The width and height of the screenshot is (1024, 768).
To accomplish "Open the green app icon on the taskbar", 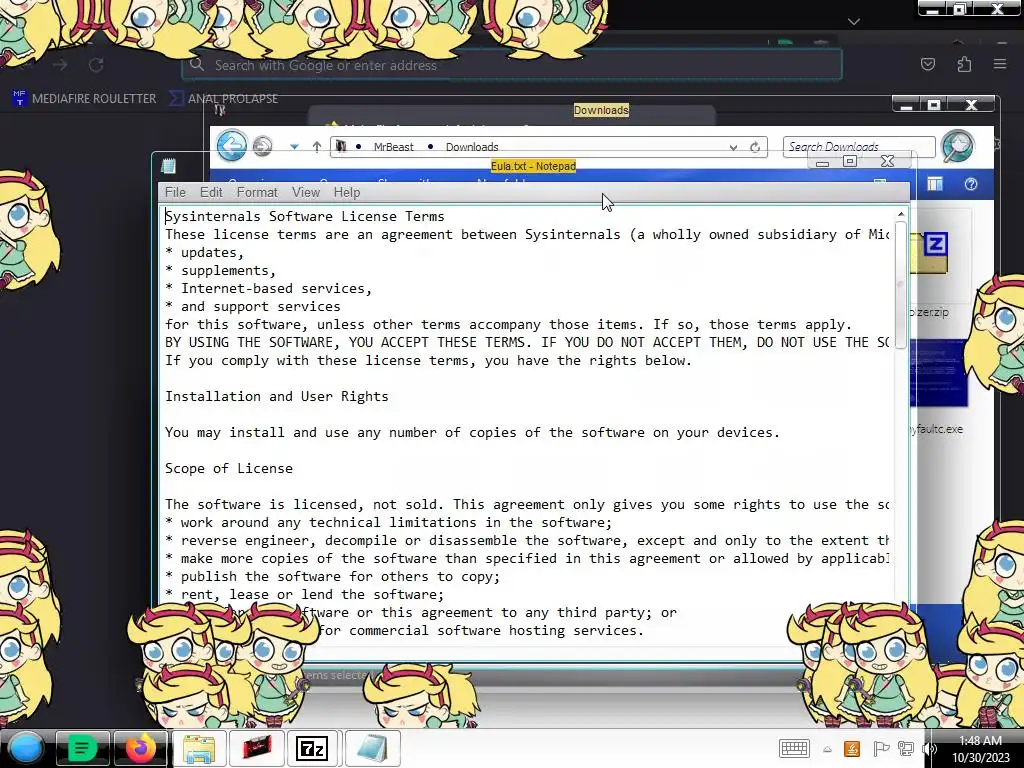I will (82, 748).
